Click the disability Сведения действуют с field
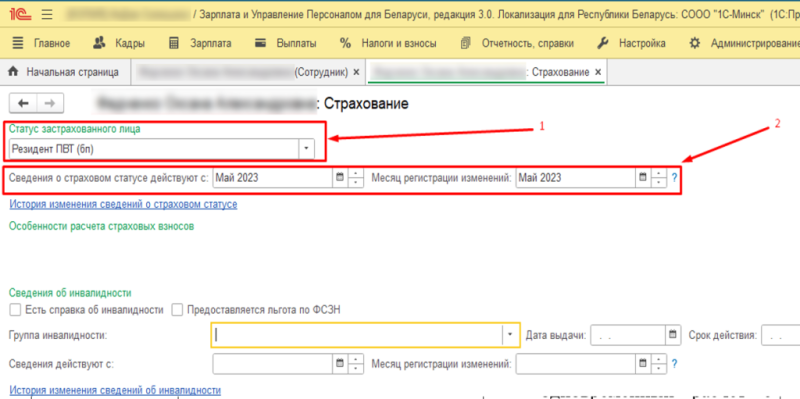Viewport: 800px width, 399px height. tap(273, 364)
